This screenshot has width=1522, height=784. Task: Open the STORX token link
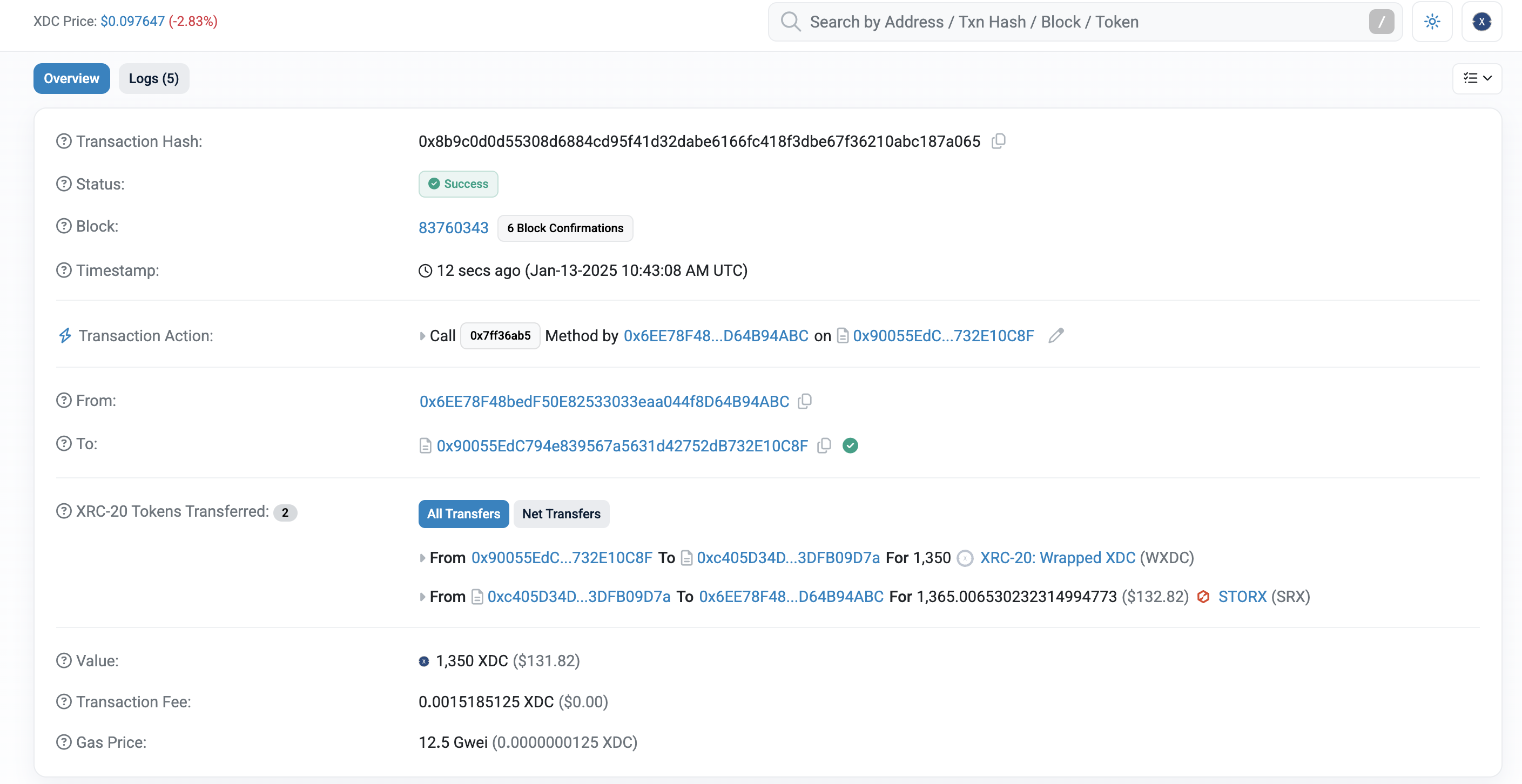tap(1242, 597)
